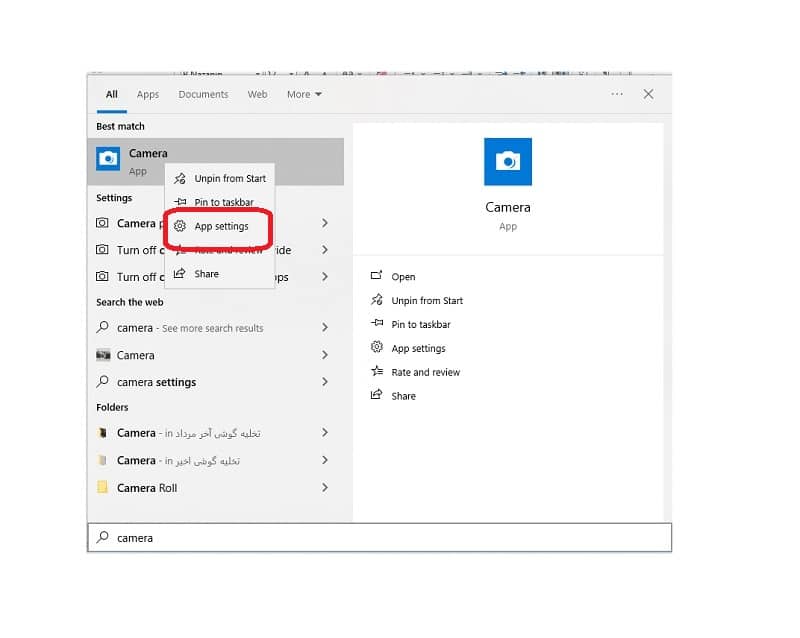Expand the Camera web image result chevron
800x638 pixels.
(325, 355)
